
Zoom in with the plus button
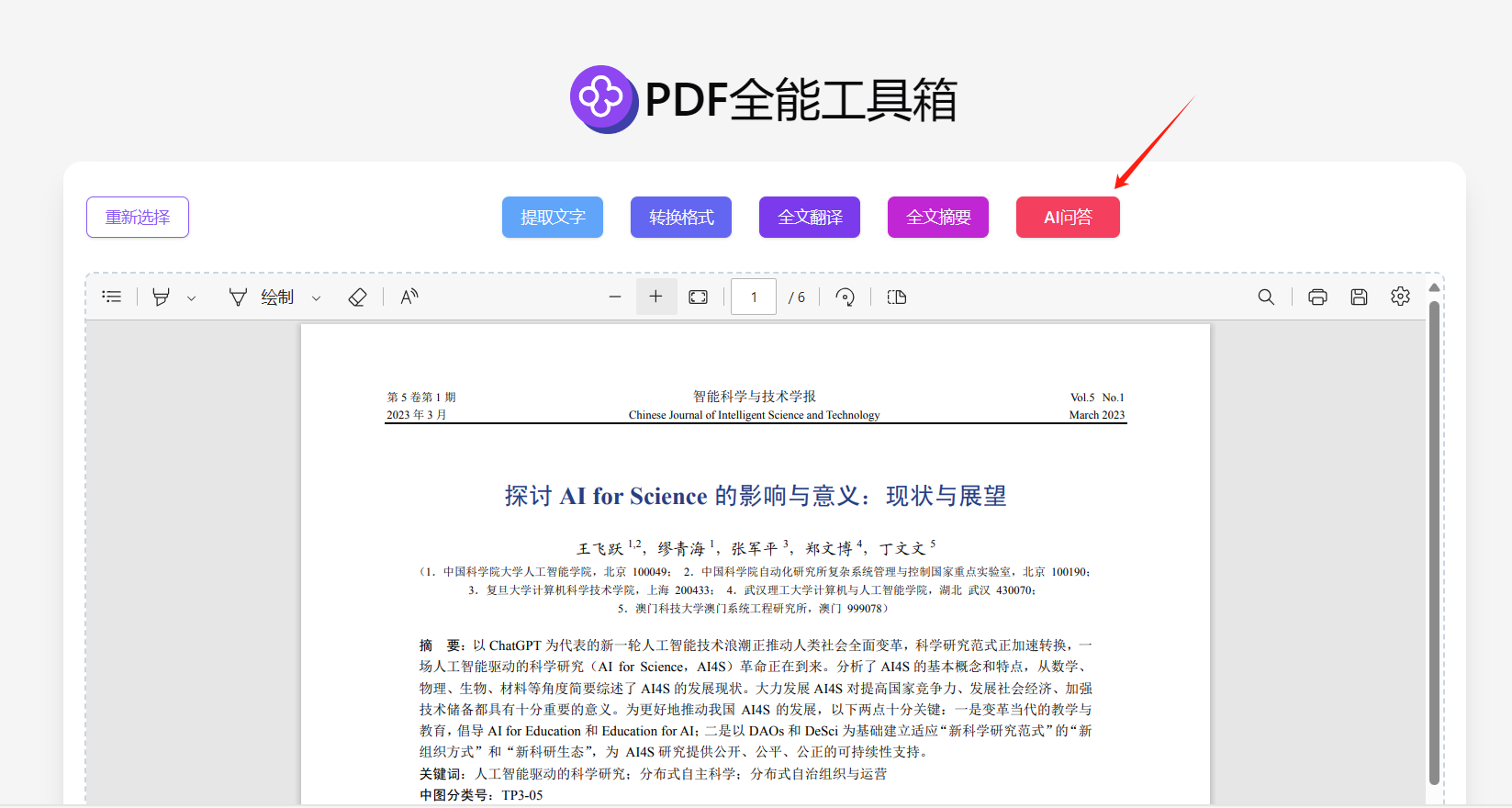point(655,297)
